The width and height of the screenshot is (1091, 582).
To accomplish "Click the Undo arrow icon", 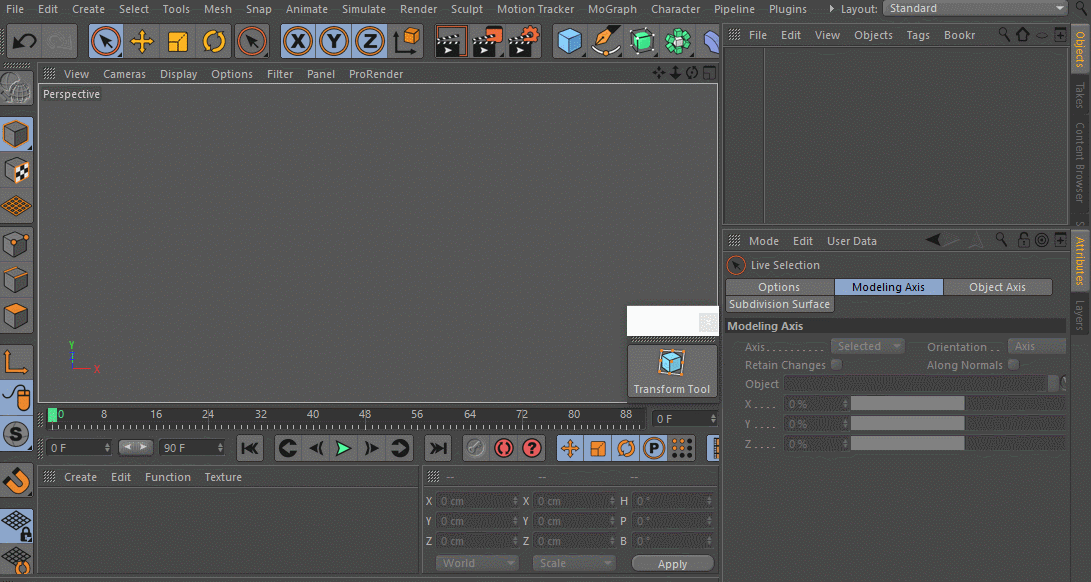I will [24, 42].
